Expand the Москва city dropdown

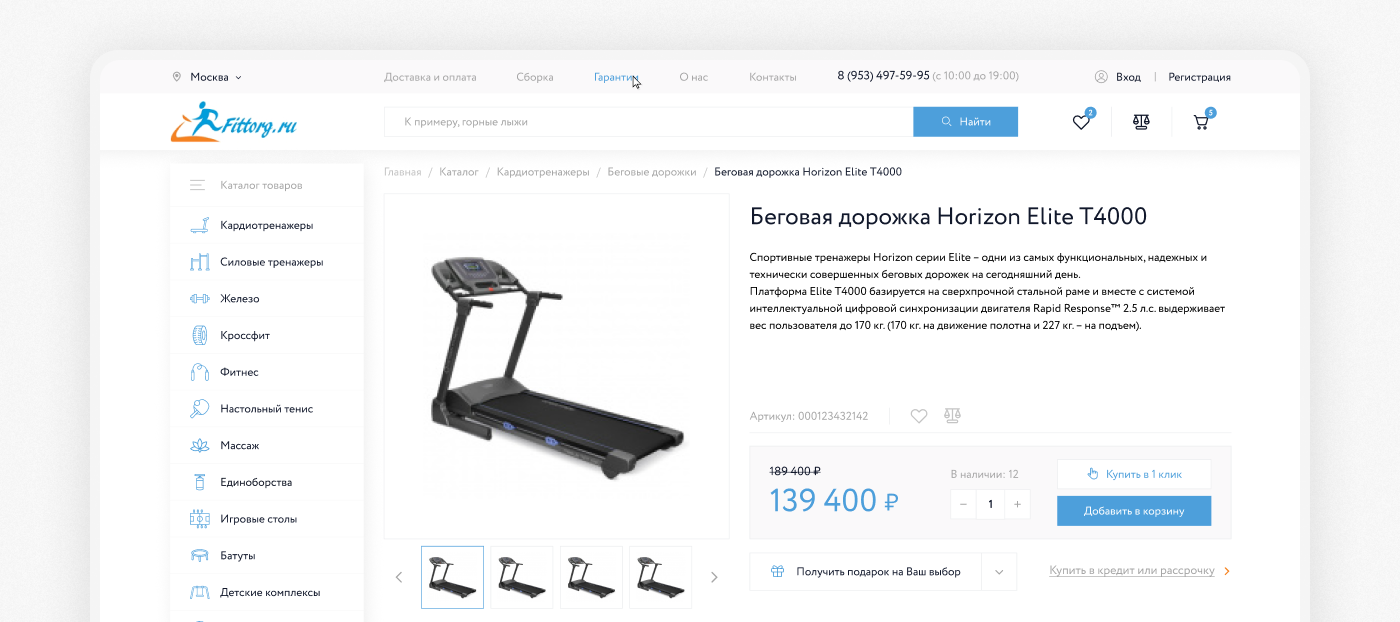(206, 77)
